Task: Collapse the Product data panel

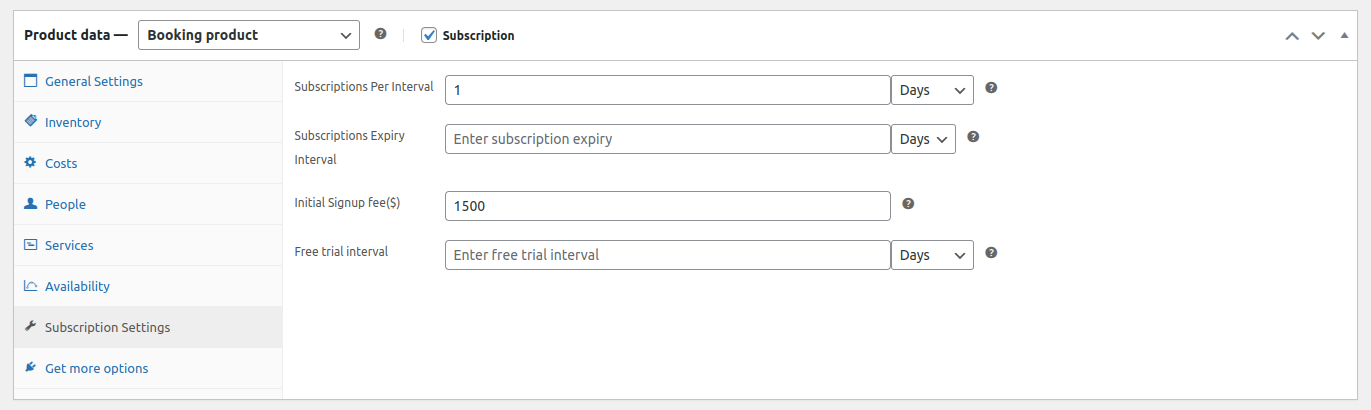Action: (1343, 35)
